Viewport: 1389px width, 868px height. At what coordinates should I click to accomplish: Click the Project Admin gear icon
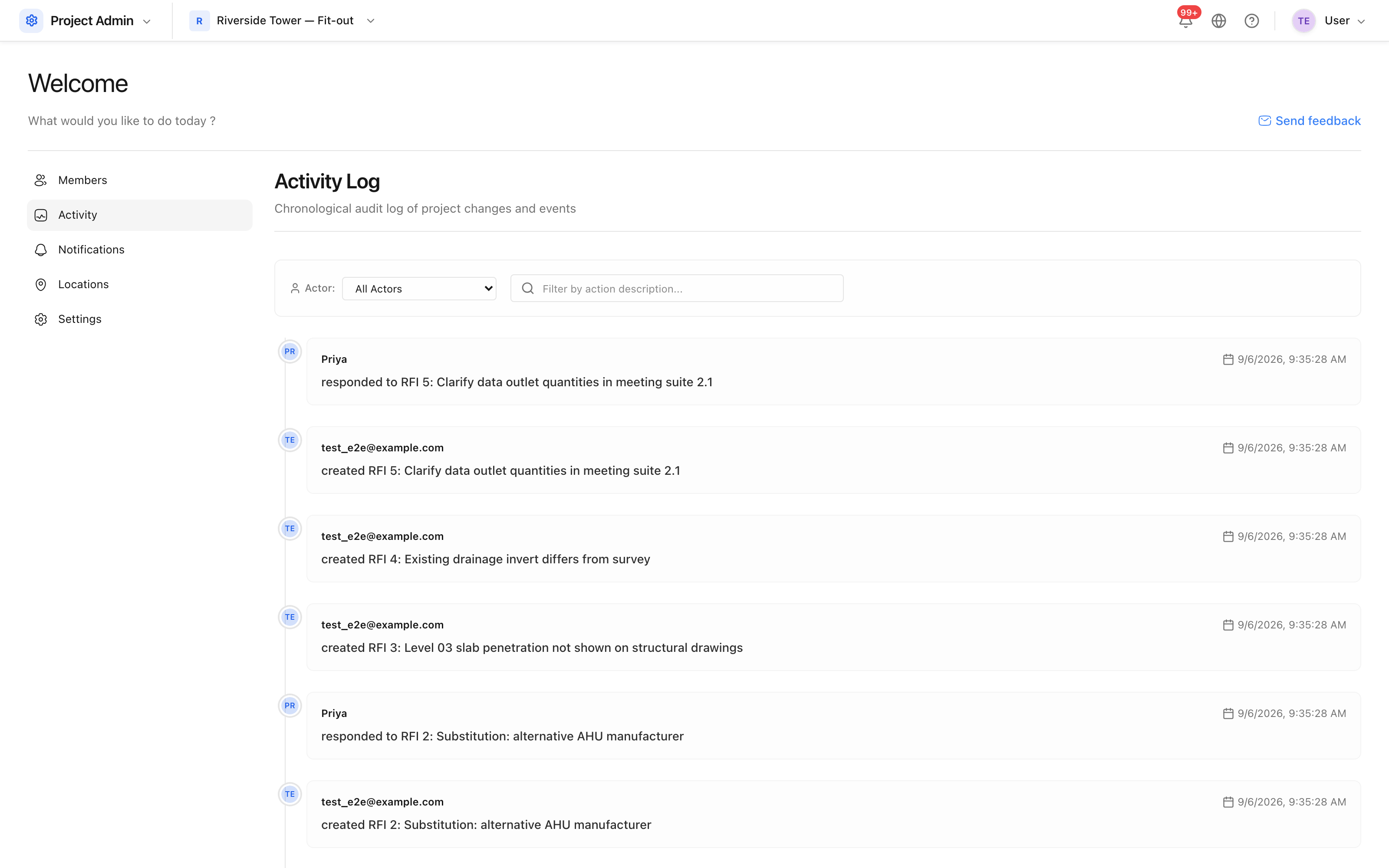32,21
